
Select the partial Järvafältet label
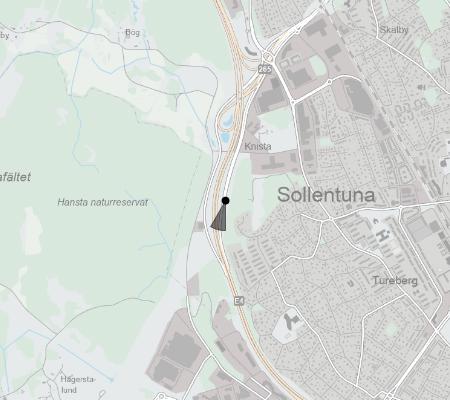click(x=15, y=177)
